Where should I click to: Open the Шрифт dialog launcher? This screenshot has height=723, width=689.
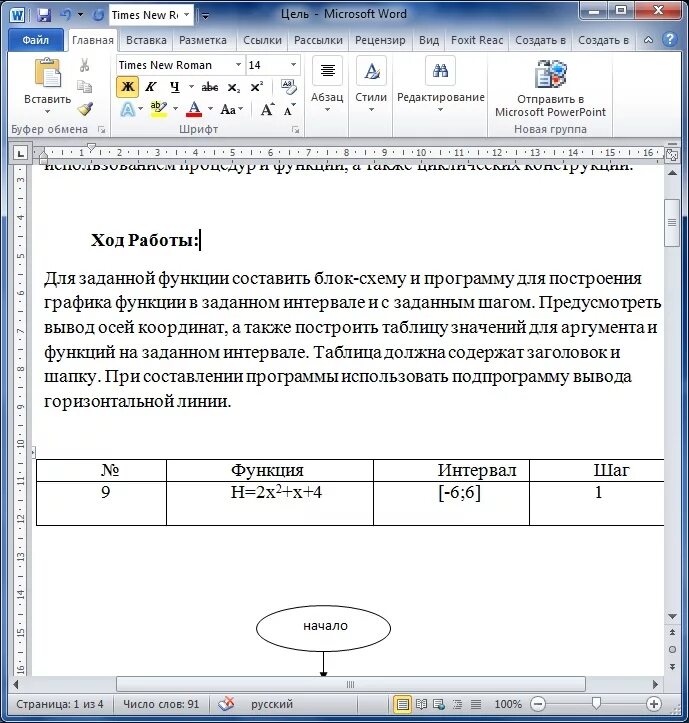295,130
